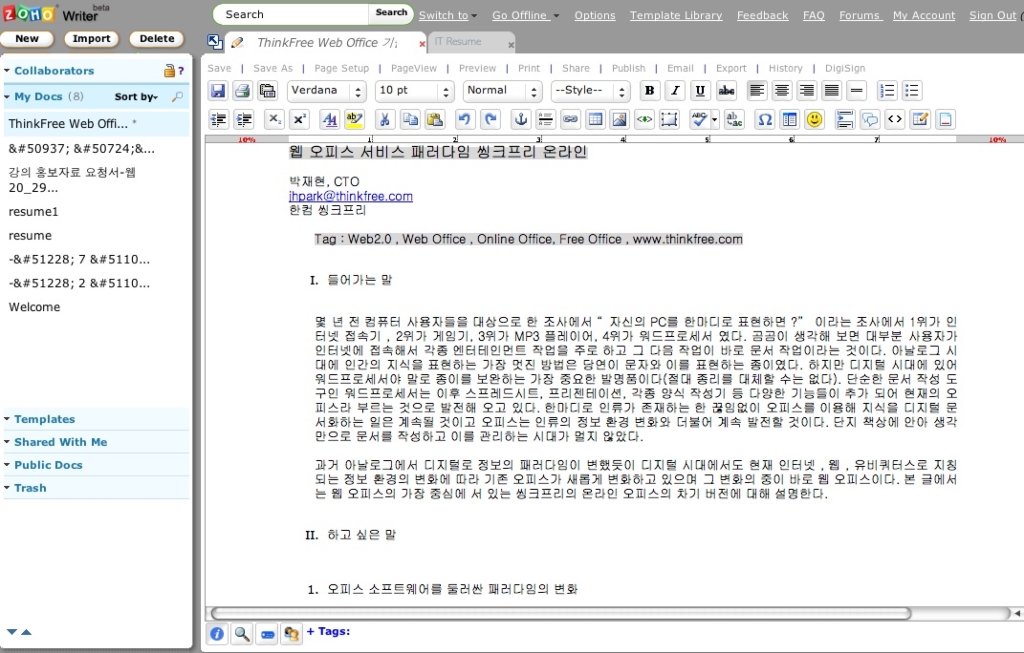The height and width of the screenshot is (653, 1024).
Task: Open the Sort by menu
Action: [x=136, y=97]
